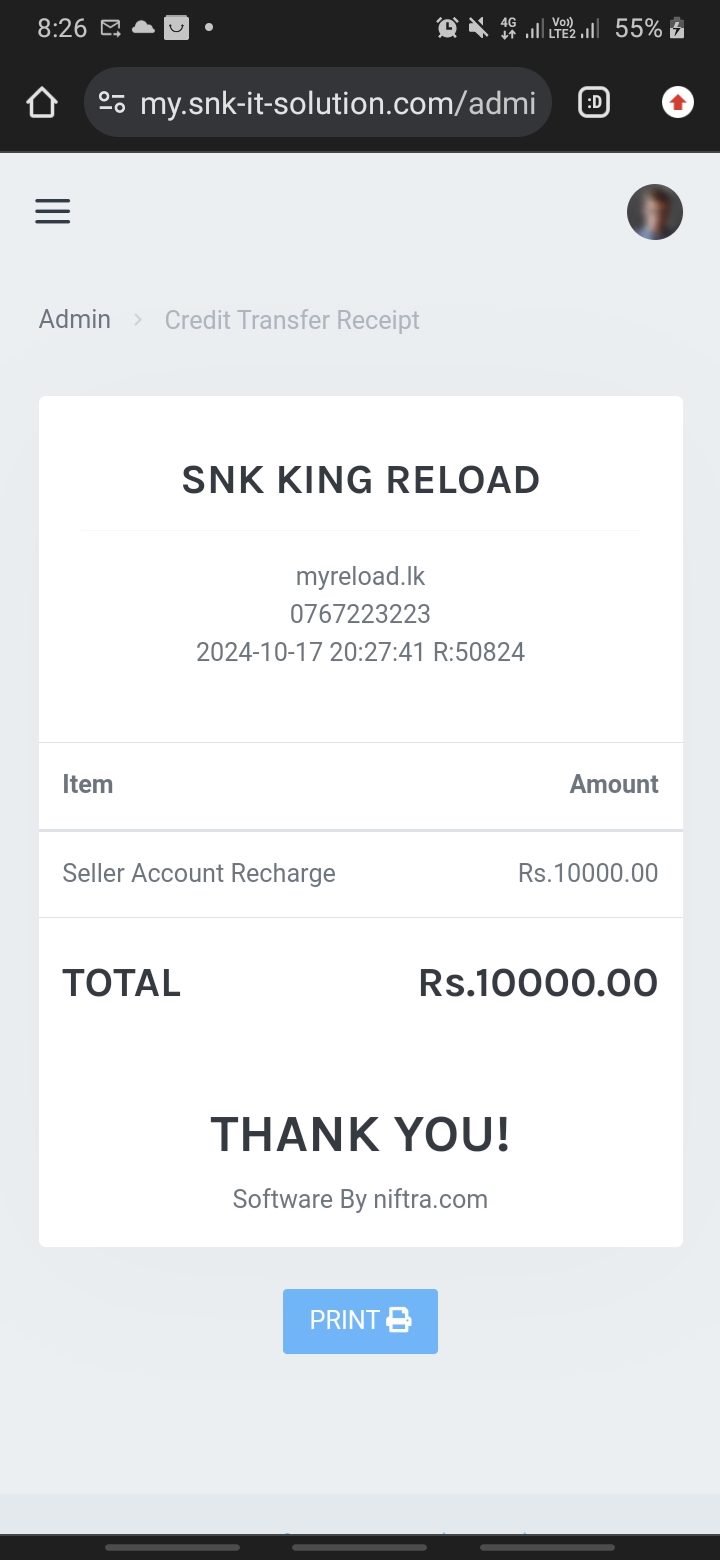Click the Amount column header
Image resolution: width=720 pixels, height=1560 pixels.
tap(614, 784)
